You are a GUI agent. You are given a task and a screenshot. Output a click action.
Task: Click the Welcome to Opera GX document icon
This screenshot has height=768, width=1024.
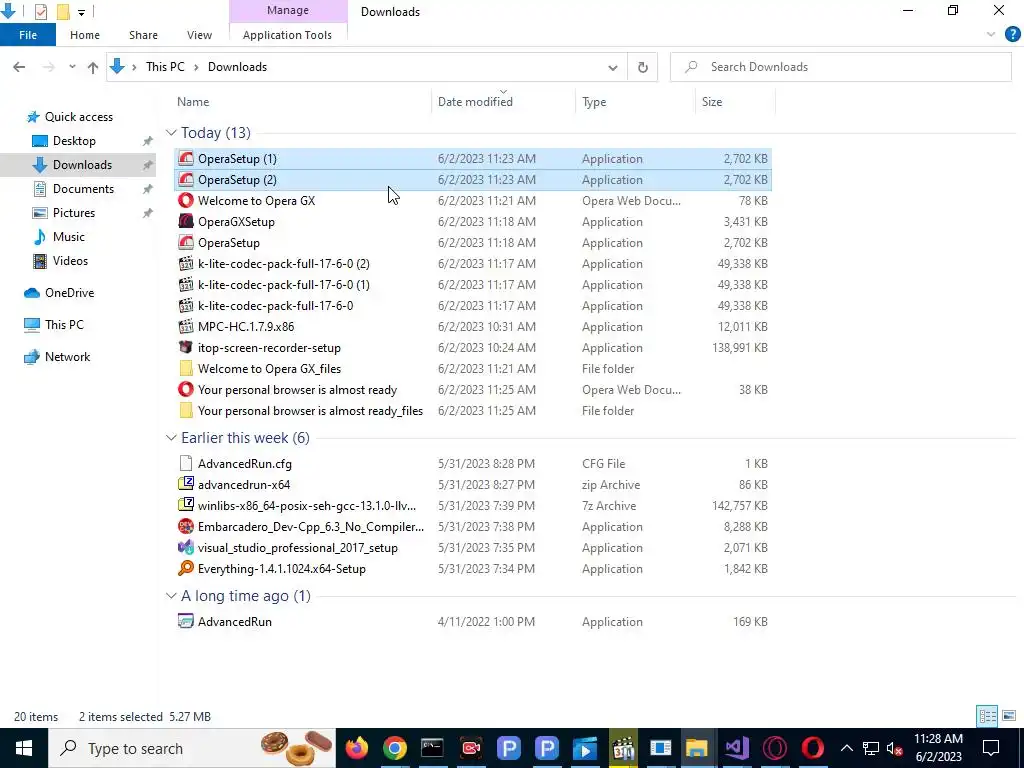[186, 200]
